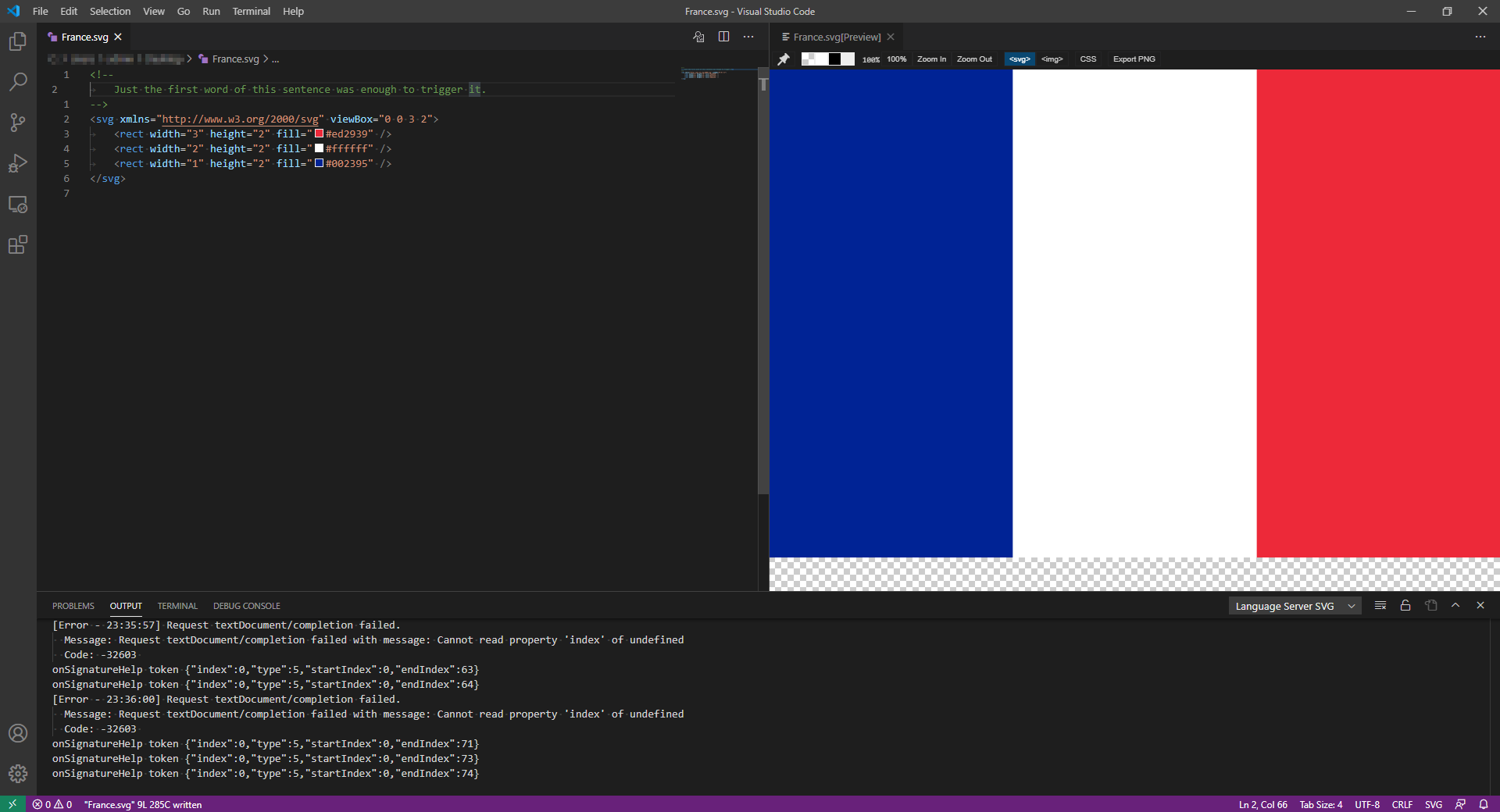Screen dimensions: 1500x812
Task: Click the #ffffff white color swatch in code
Action: tap(319, 148)
